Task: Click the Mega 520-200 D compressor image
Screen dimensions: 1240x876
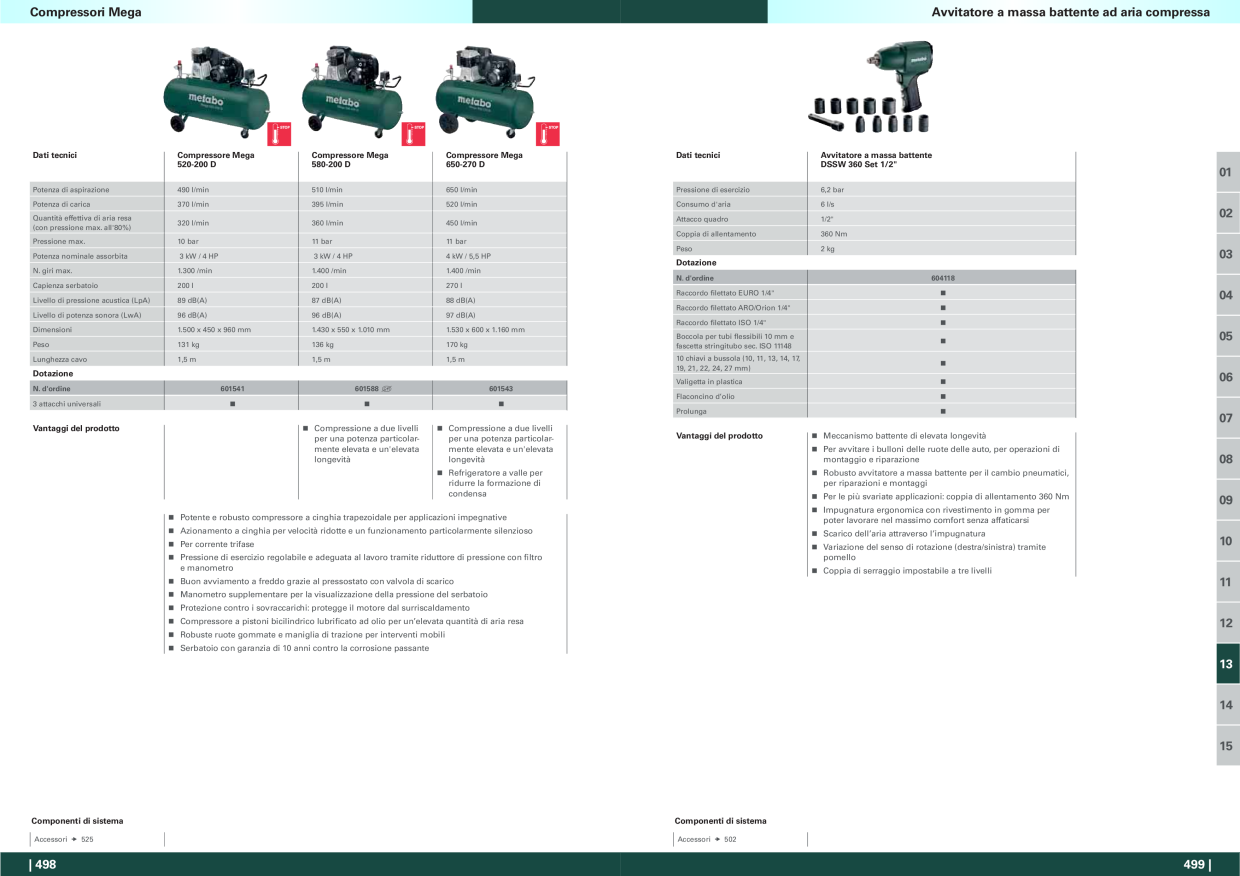Action: pos(216,90)
